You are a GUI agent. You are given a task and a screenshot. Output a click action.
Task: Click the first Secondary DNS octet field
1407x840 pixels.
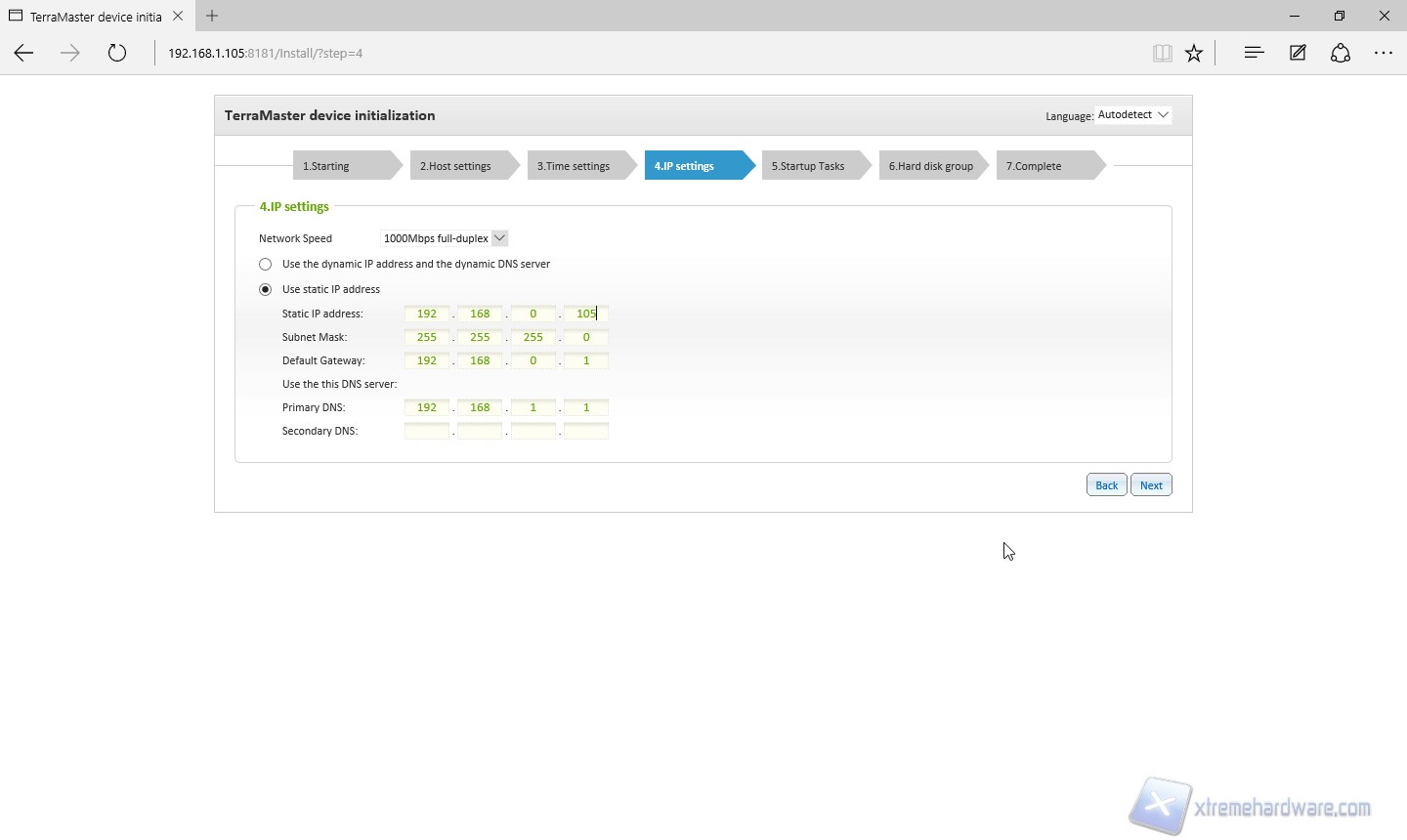(x=427, y=431)
